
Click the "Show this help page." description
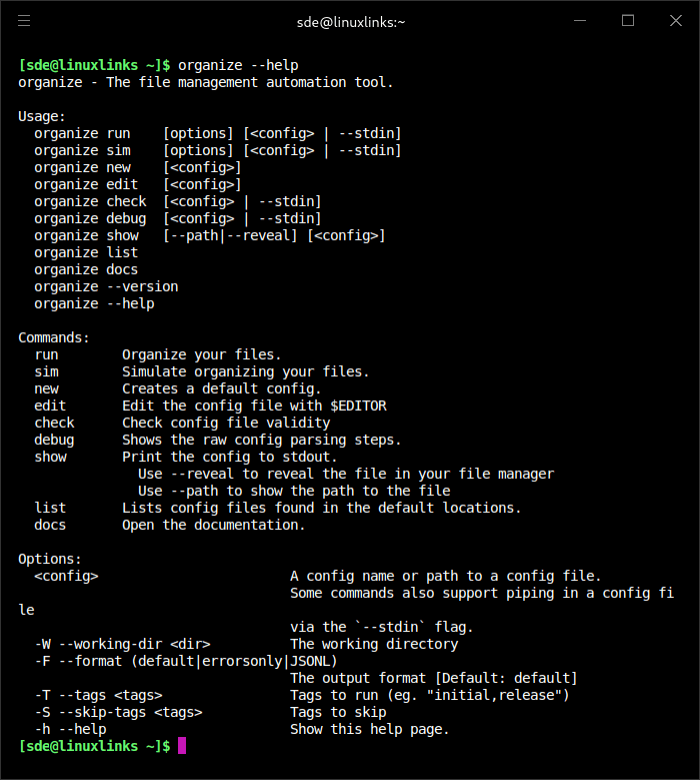click(x=370, y=729)
